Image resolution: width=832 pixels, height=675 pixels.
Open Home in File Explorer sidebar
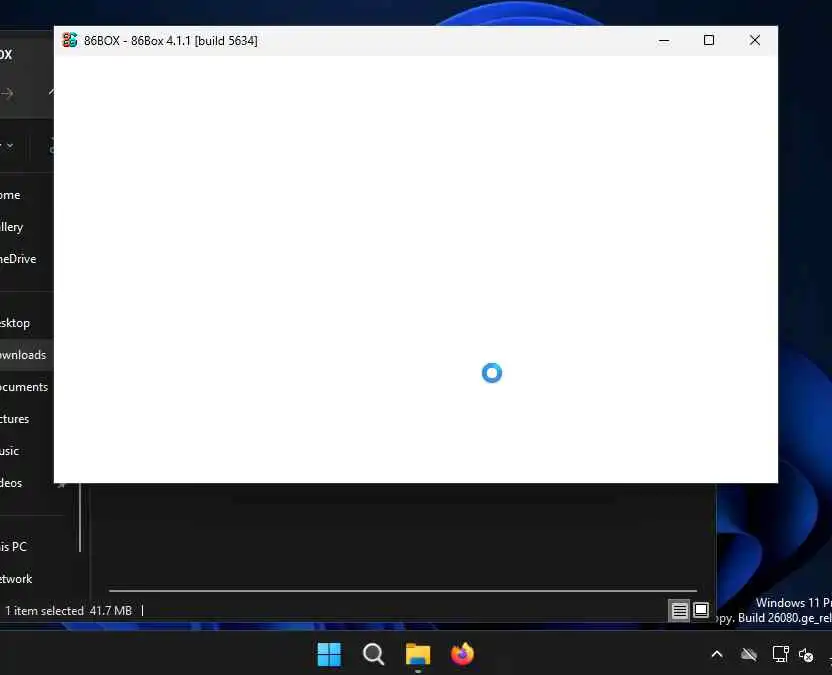[10, 195]
